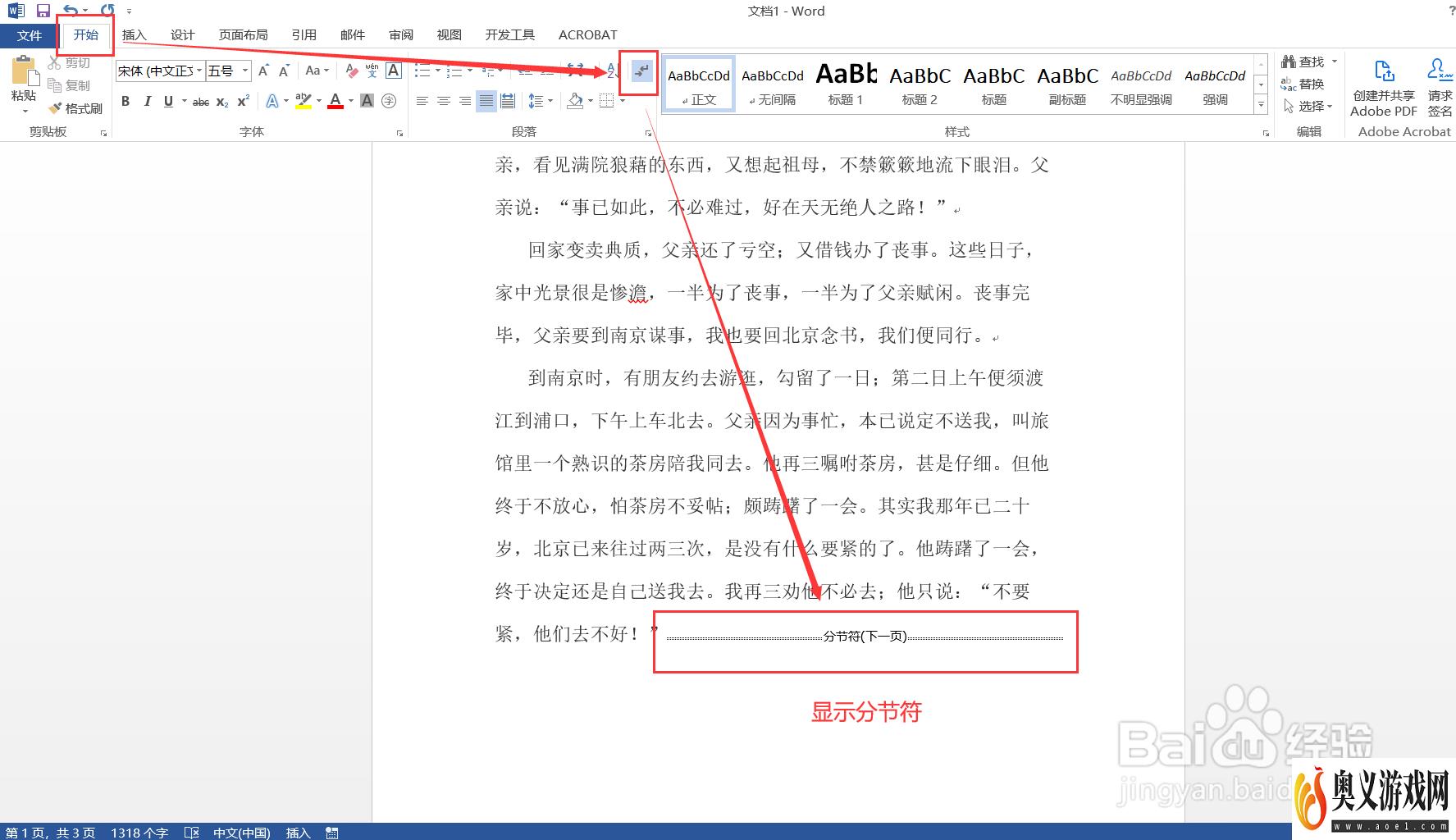Screen dimensions: 1456x840
Task: Toggle italic formatting
Action: pyautogui.click(x=147, y=101)
